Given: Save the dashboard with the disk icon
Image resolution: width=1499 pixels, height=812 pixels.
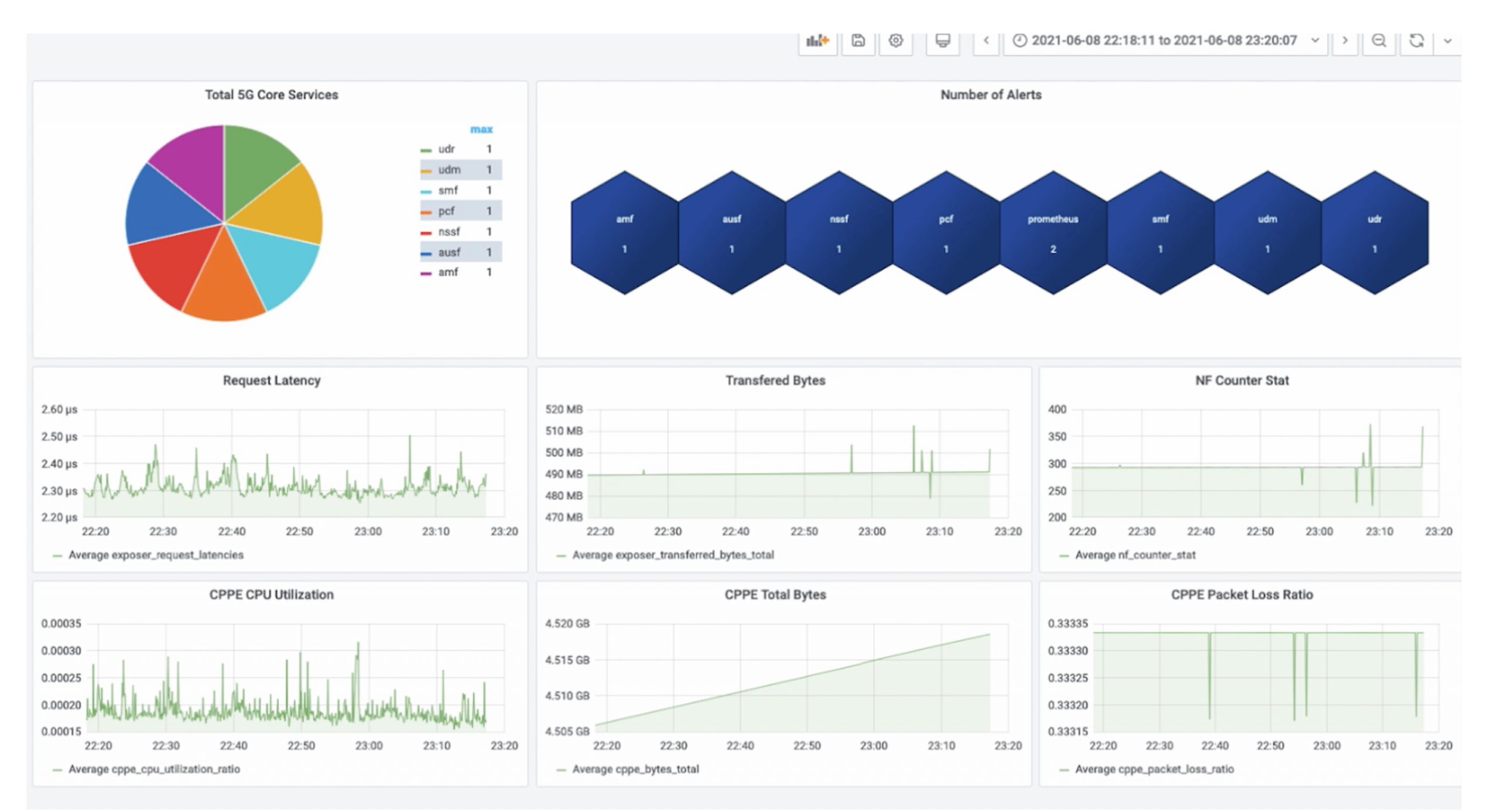Looking at the screenshot, I should (858, 41).
